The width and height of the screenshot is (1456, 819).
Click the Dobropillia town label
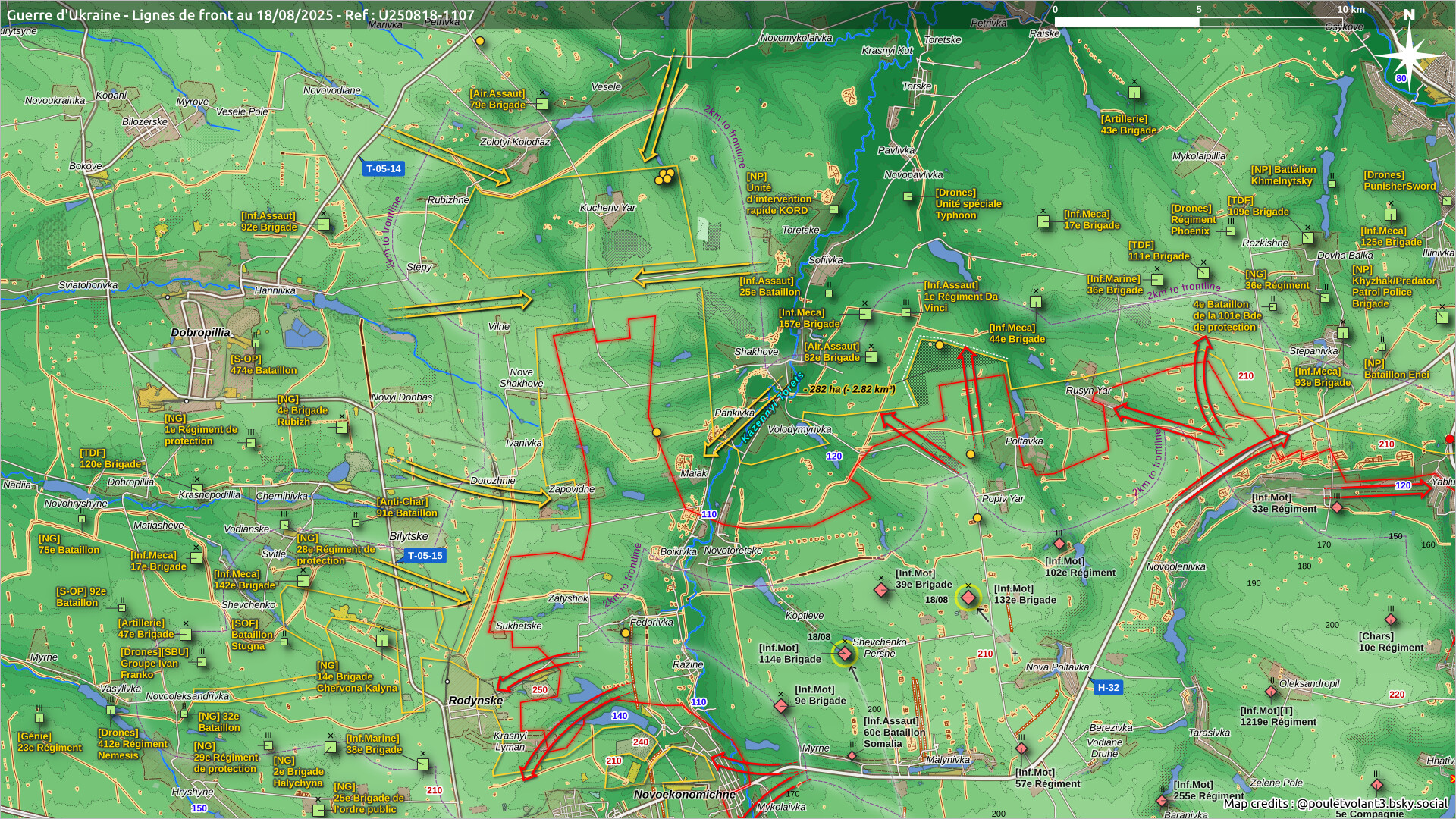click(200, 332)
